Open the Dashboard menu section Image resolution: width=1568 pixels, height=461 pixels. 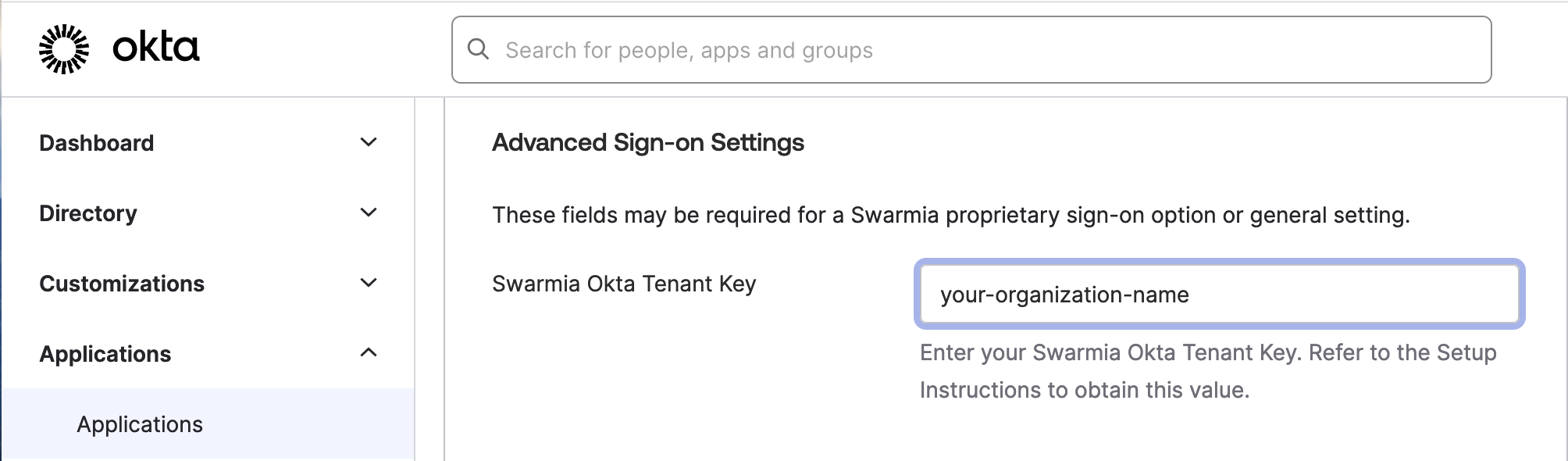(x=97, y=143)
